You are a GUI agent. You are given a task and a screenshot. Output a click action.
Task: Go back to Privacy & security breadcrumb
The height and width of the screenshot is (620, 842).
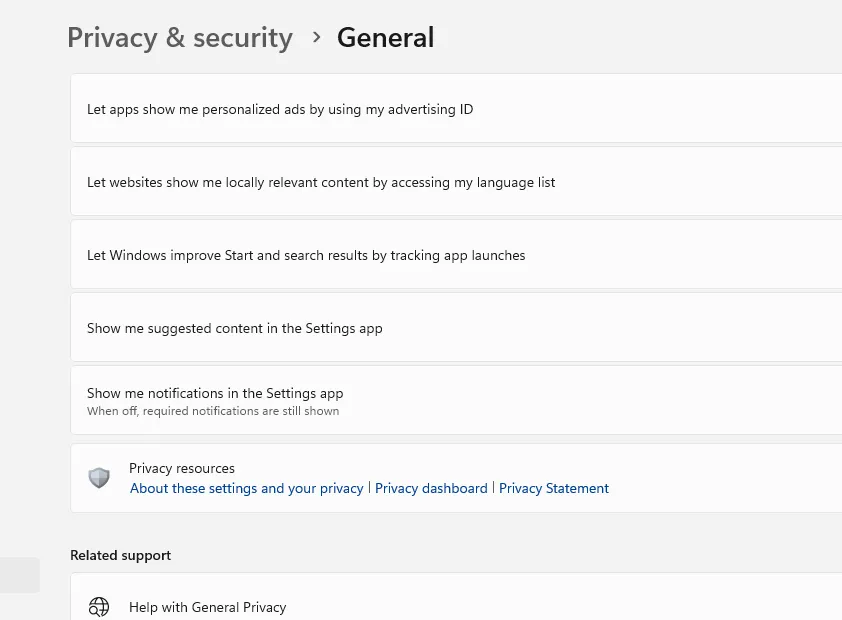click(180, 38)
